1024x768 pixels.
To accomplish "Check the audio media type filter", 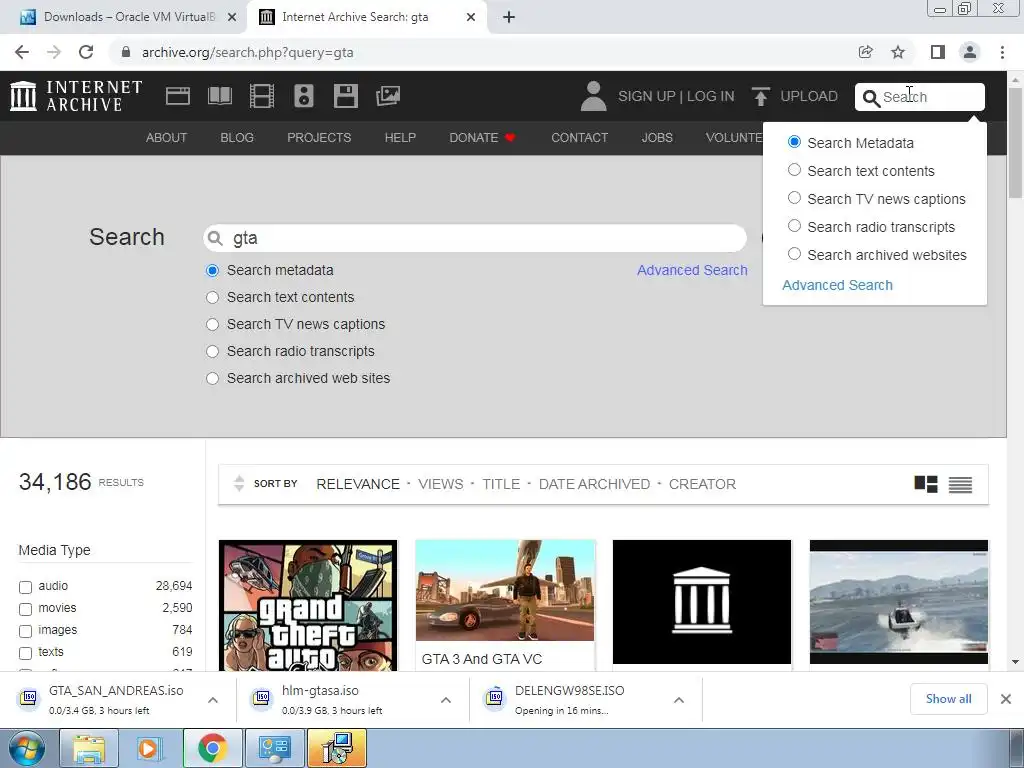I will coord(25,587).
